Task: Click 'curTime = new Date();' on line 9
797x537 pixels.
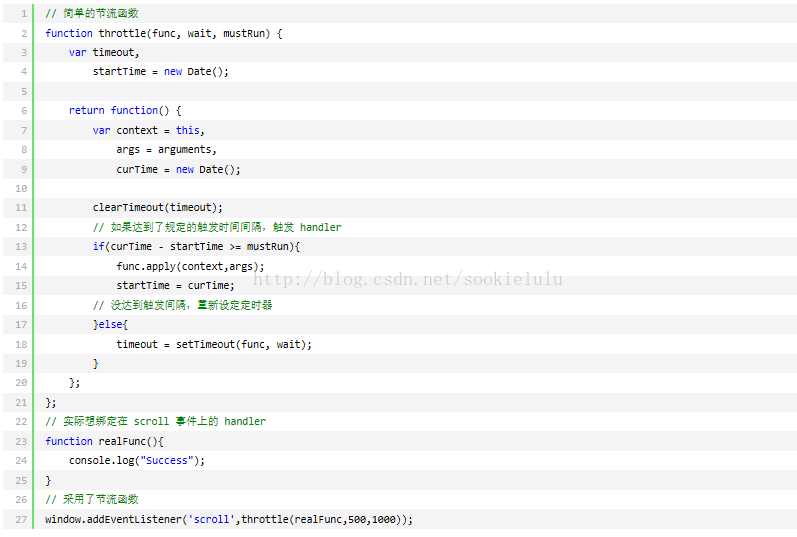Action: pyautogui.click(x=178, y=169)
